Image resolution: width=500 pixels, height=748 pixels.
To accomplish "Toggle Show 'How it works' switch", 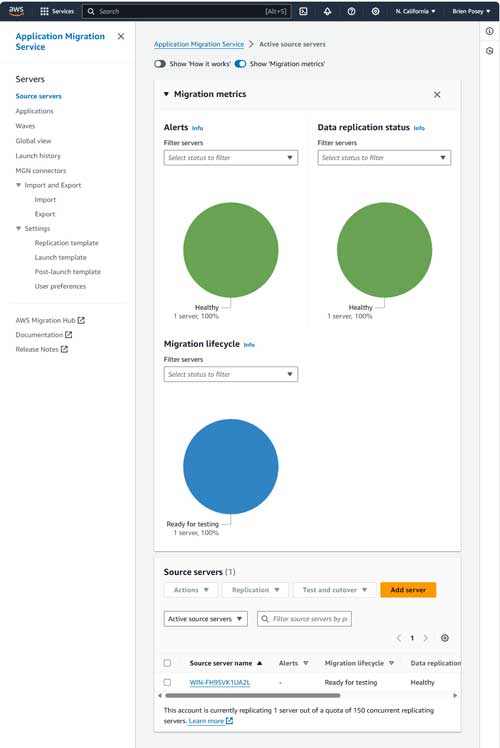I will (160, 63).
